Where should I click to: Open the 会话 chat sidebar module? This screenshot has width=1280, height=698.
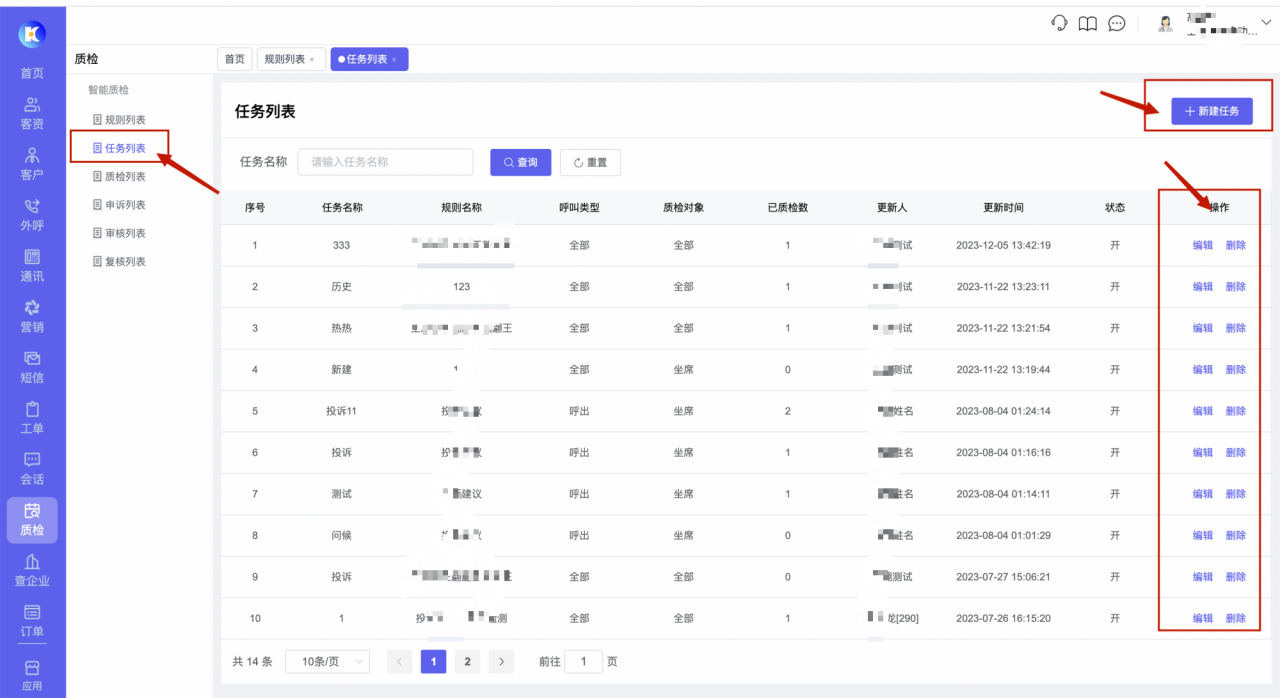(32, 469)
